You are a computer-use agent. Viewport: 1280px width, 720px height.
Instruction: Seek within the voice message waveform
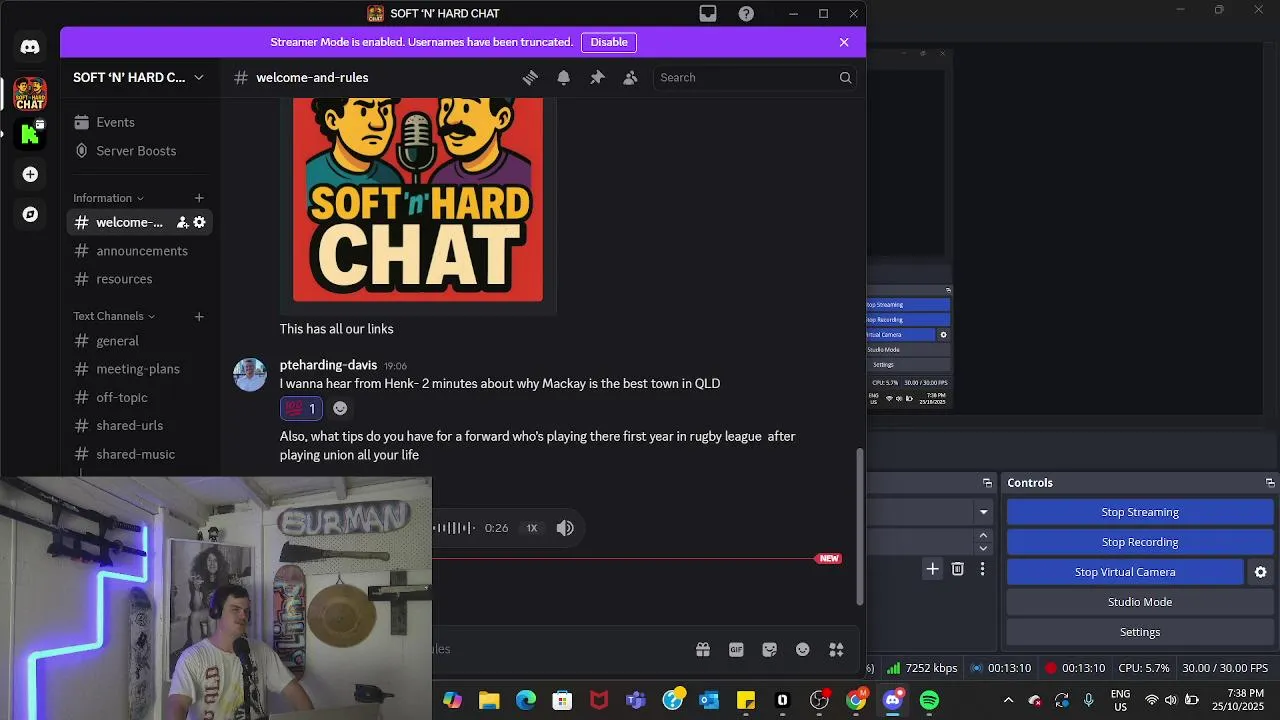point(455,528)
